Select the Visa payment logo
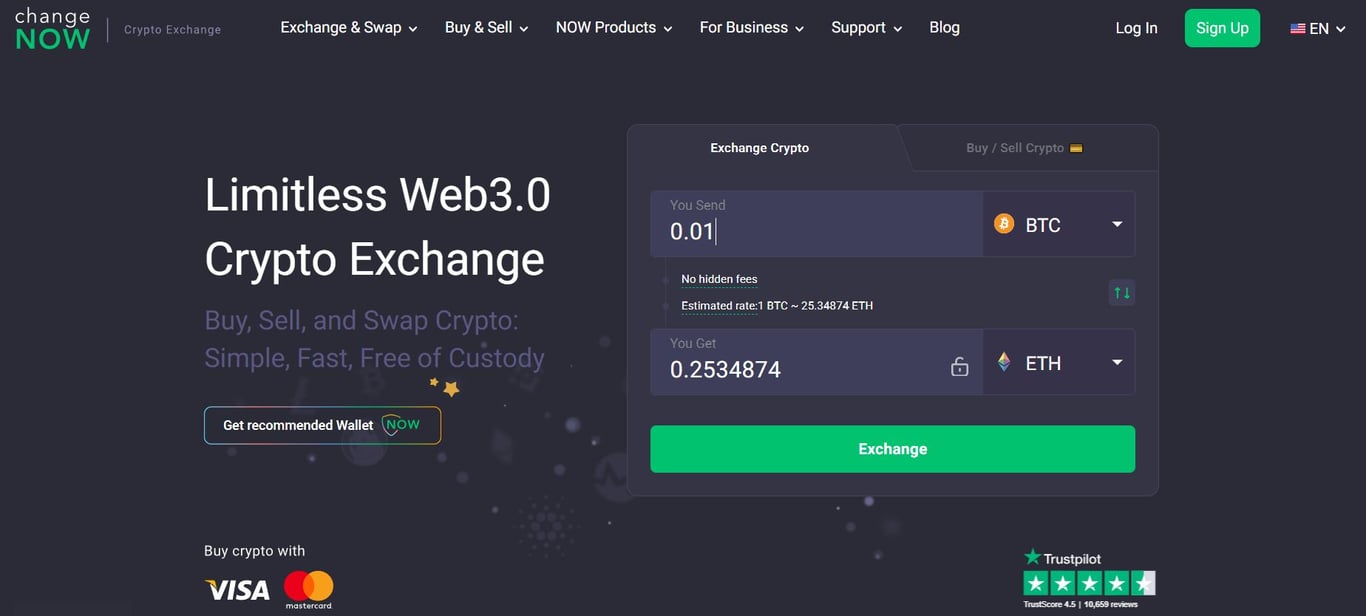Screen dimensions: 1366x616 click(236, 590)
